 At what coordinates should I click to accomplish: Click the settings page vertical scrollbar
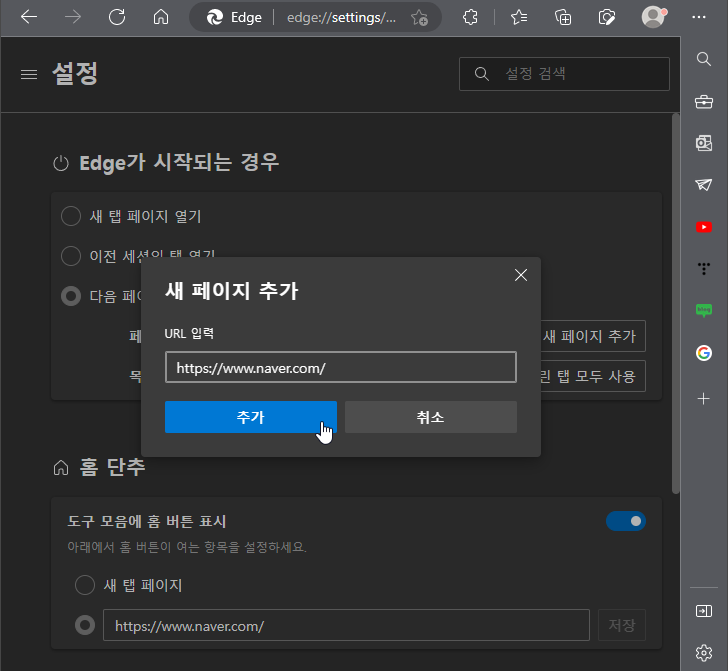(676, 303)
